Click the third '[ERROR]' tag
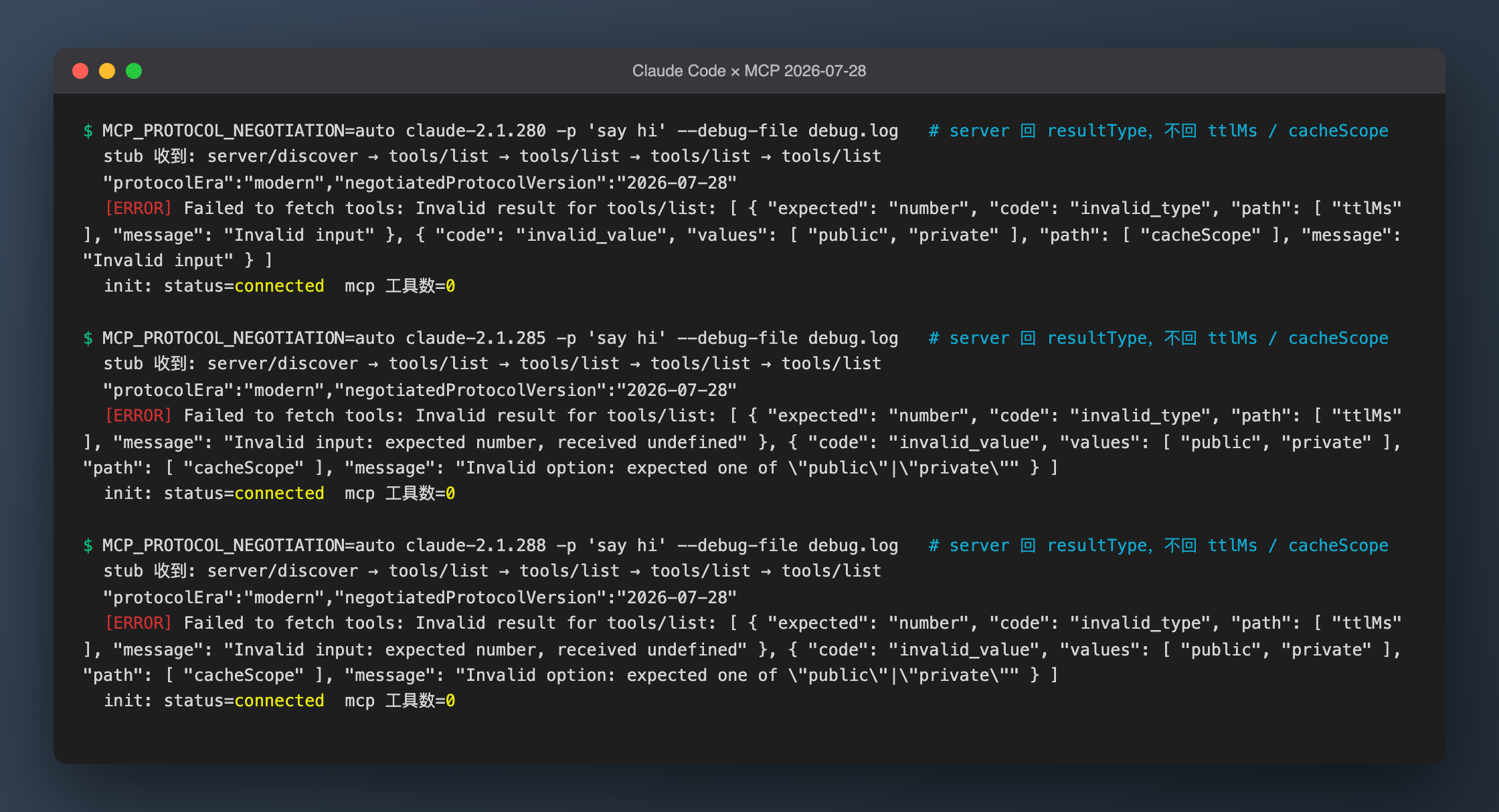Viewport: 1499px width, 812px height. click(x=139, y=623)
